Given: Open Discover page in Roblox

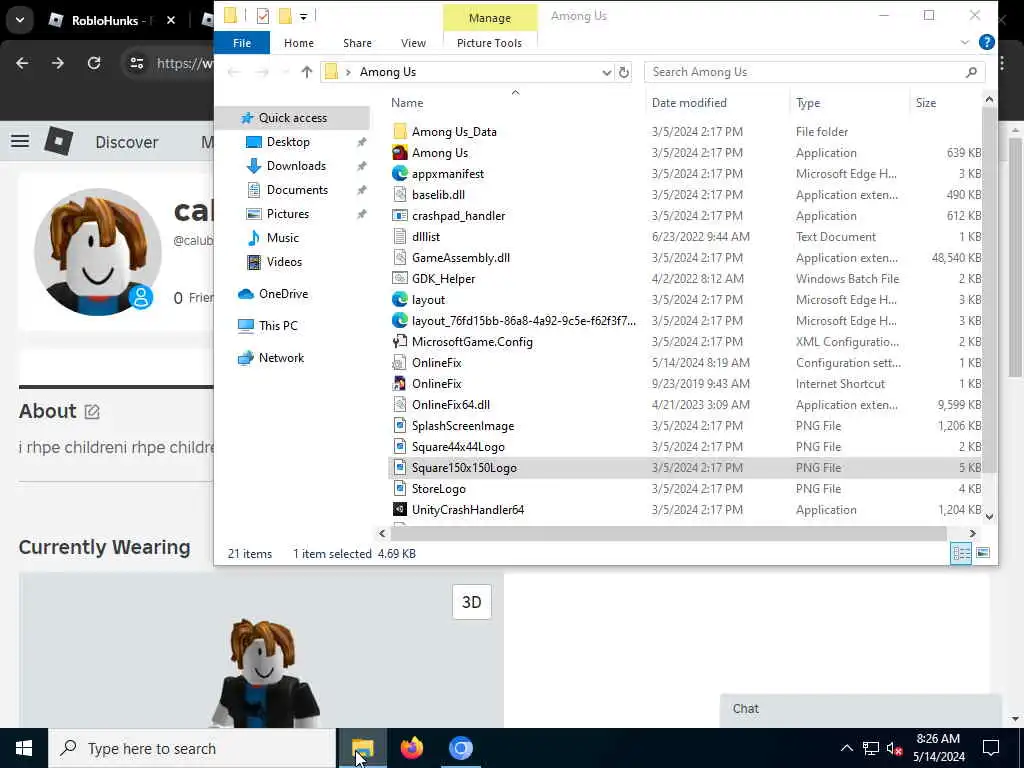Looking at the screenshot, I should (127, 142).
